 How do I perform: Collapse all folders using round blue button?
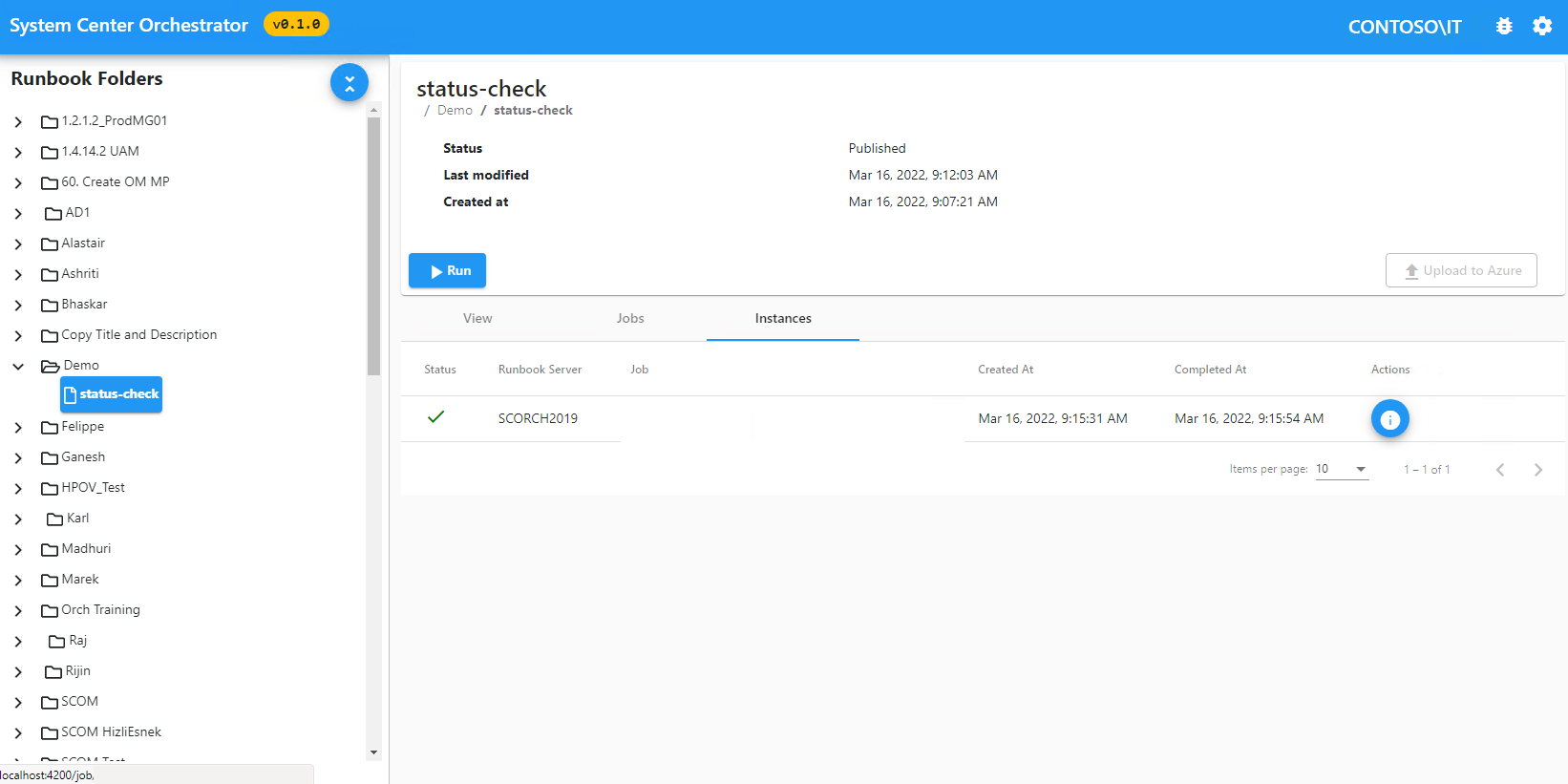(350, 83)
